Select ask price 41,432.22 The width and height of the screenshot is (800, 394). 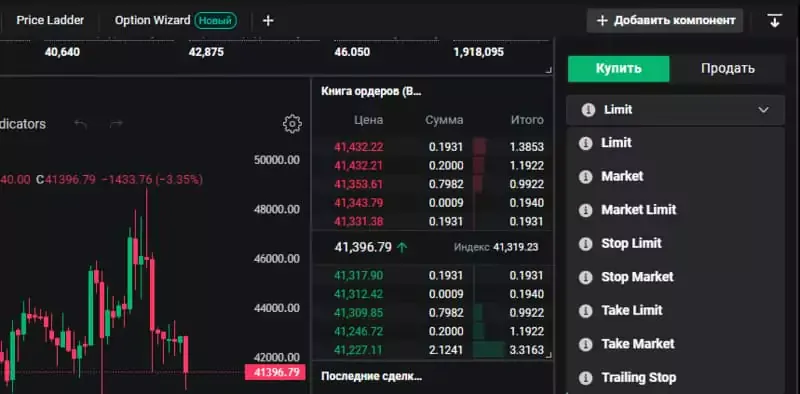[358, 147]
